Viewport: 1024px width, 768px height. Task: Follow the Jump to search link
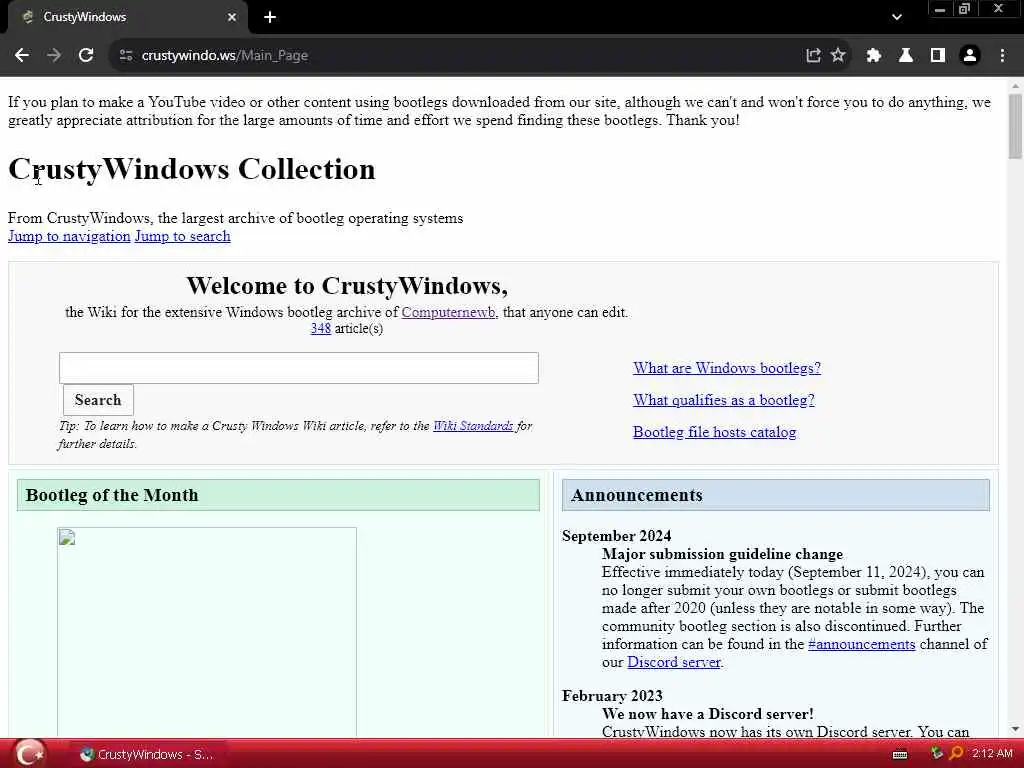[x=182, y=236]
